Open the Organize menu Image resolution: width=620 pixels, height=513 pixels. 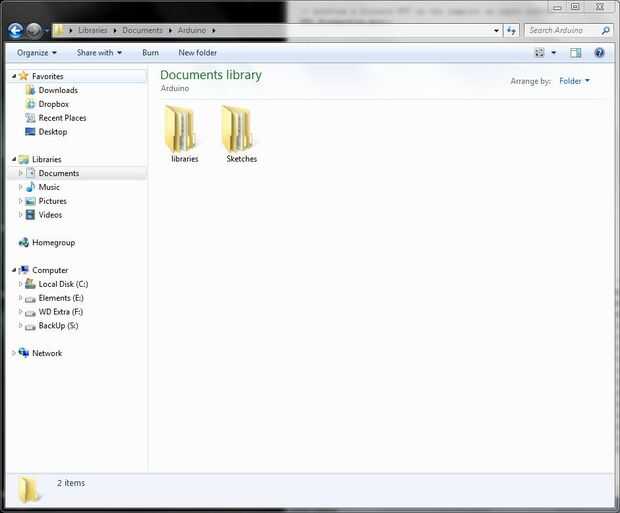tap(37, 53)
